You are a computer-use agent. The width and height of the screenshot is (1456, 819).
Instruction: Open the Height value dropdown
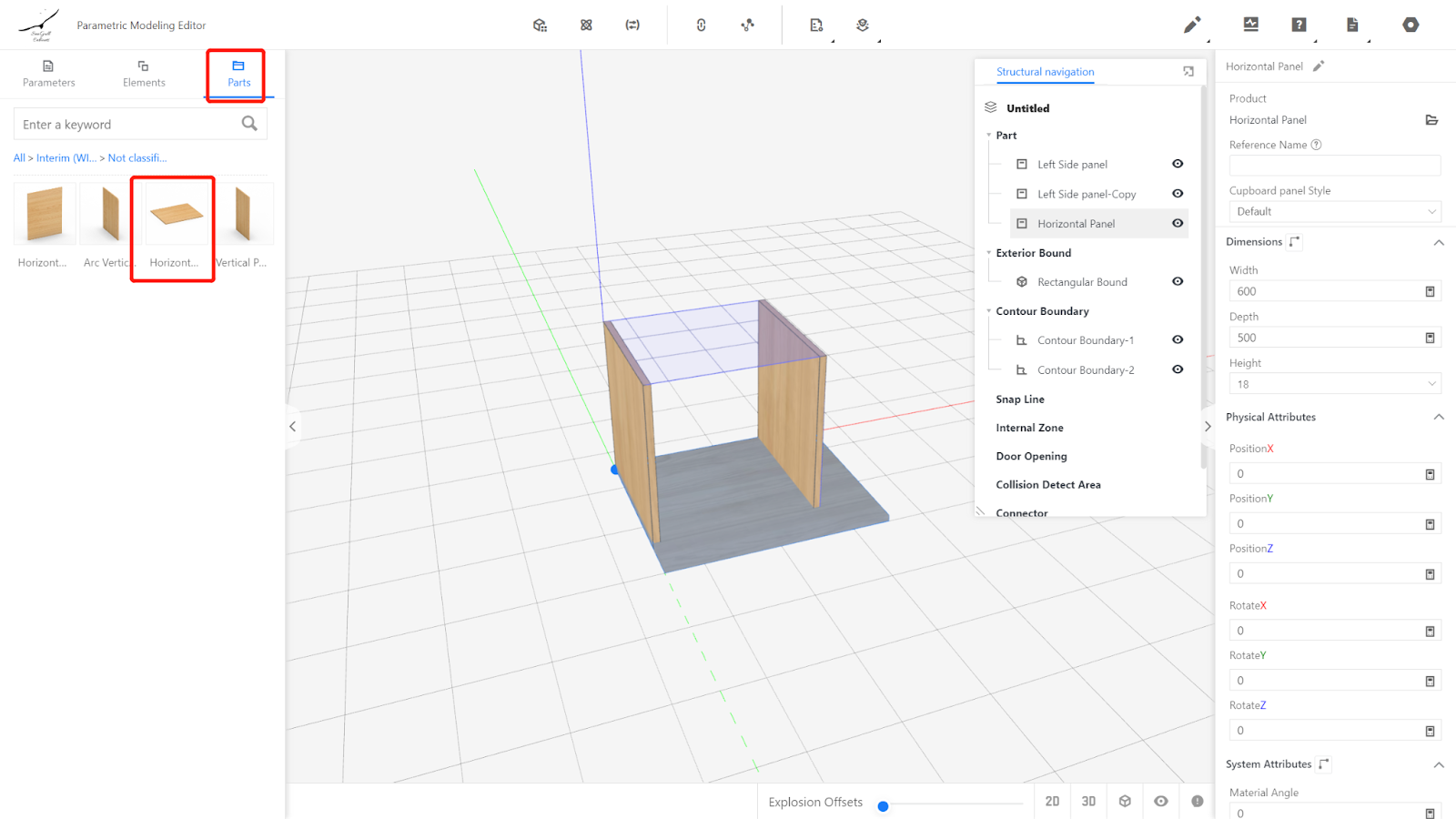coord(1335,384)
